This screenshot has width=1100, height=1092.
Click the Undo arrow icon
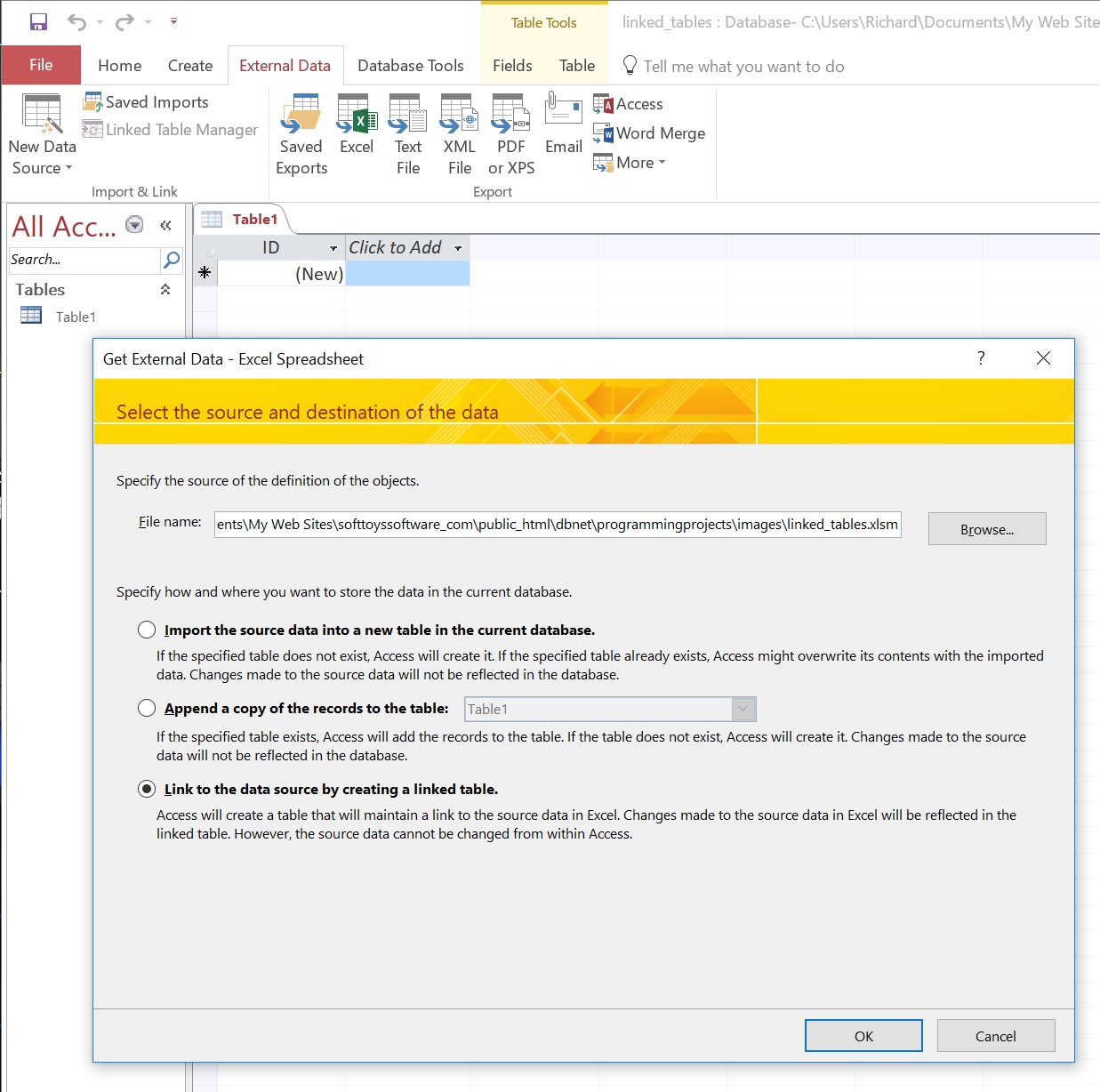(77, 21)
